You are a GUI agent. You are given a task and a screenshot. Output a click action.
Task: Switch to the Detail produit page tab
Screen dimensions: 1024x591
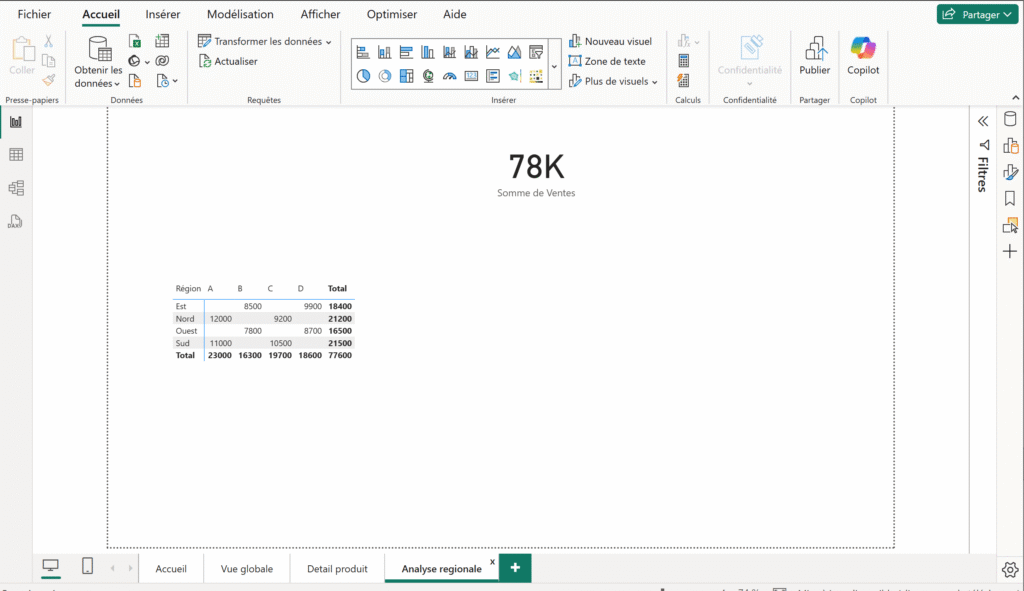click(x=337, y=567)
